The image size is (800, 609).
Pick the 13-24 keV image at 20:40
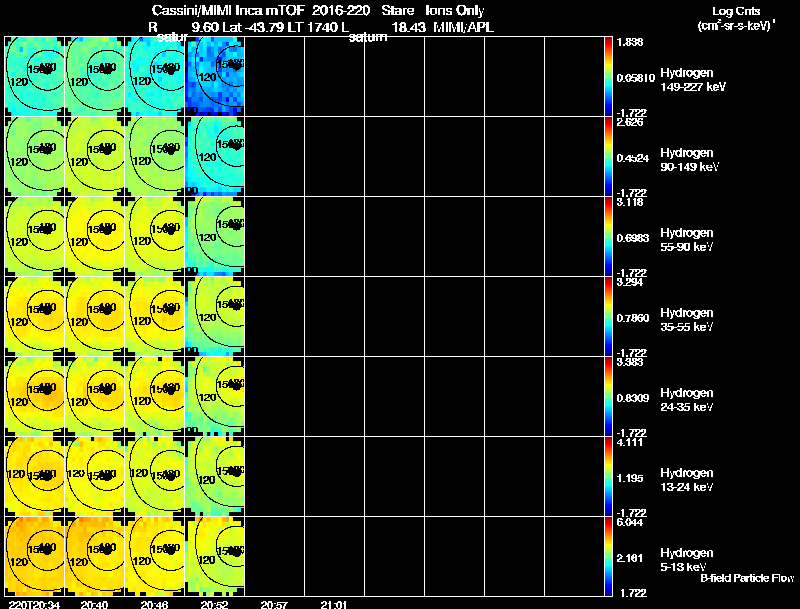[x=95, y=476]
